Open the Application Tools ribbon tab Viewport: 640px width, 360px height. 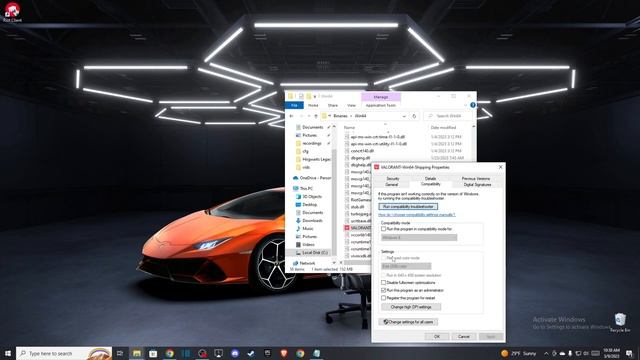[381, 105]
